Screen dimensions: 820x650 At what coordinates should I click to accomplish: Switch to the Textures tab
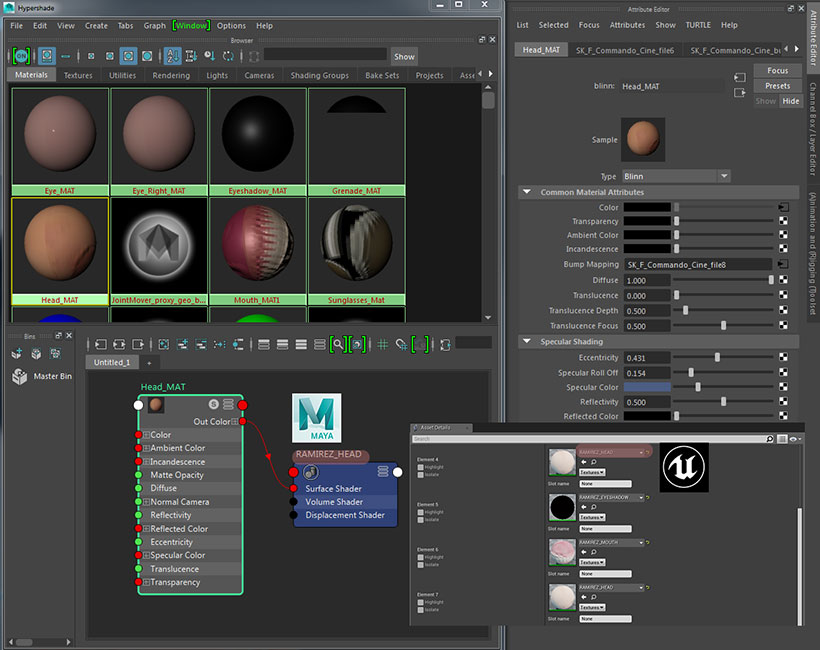78,75
